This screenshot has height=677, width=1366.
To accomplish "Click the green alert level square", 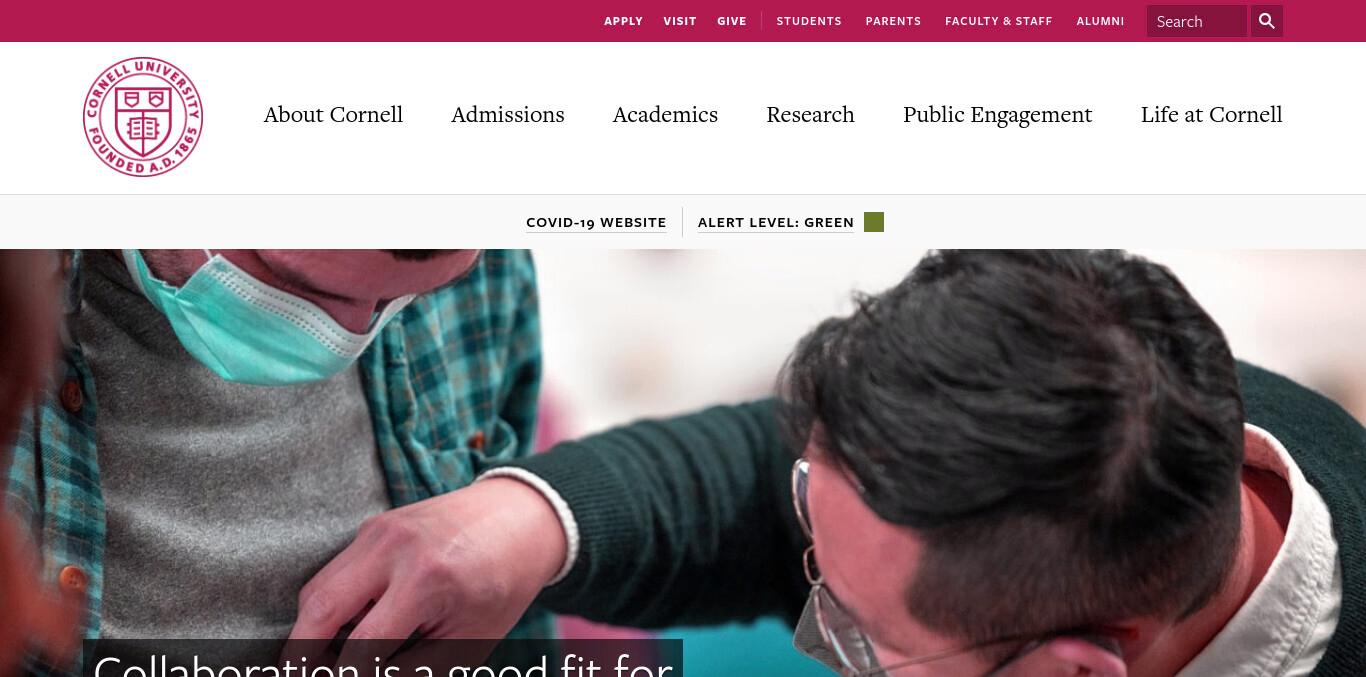I will 874,222.
